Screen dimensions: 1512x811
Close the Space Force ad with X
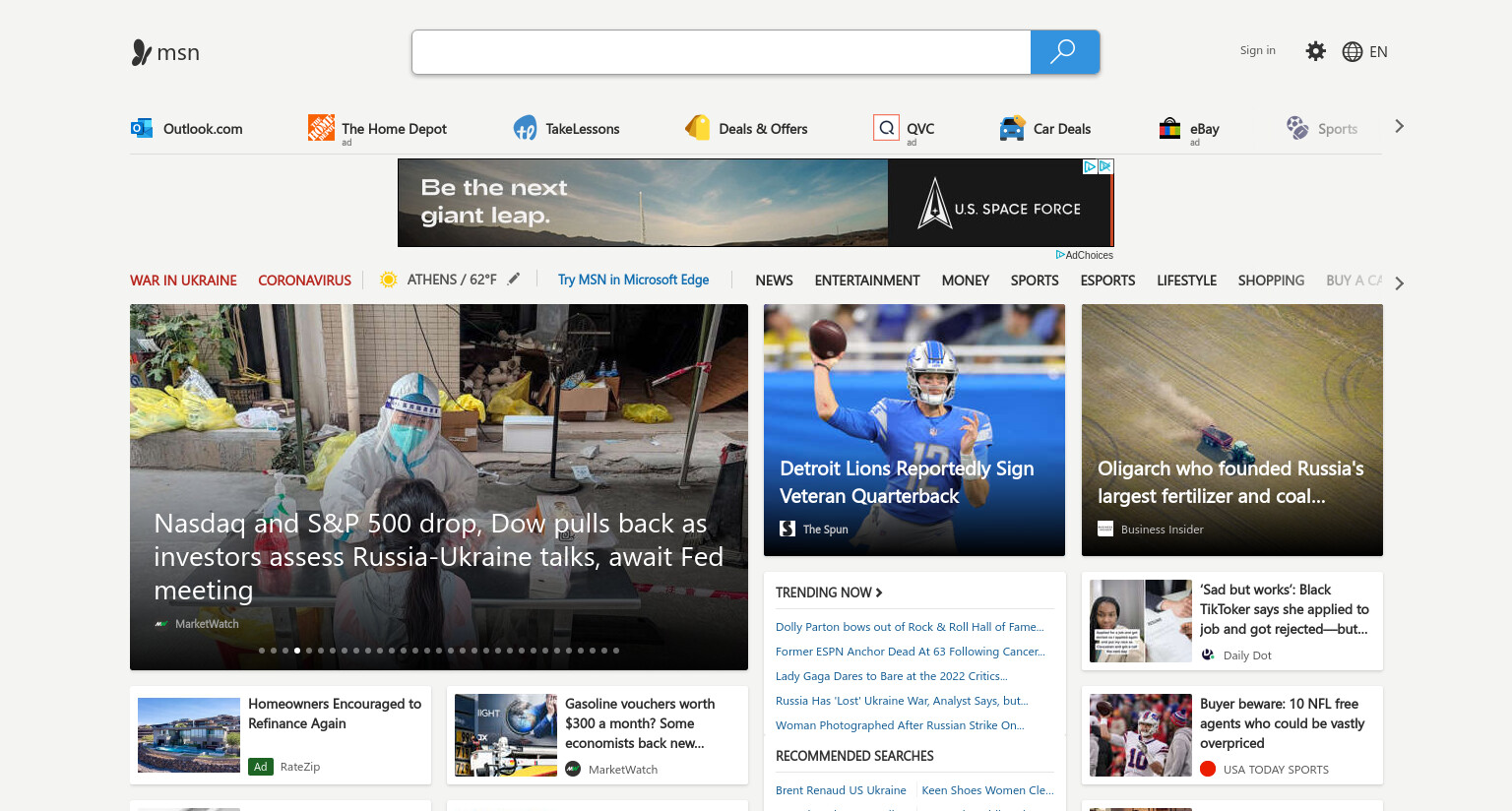[x=1105, y=166]
